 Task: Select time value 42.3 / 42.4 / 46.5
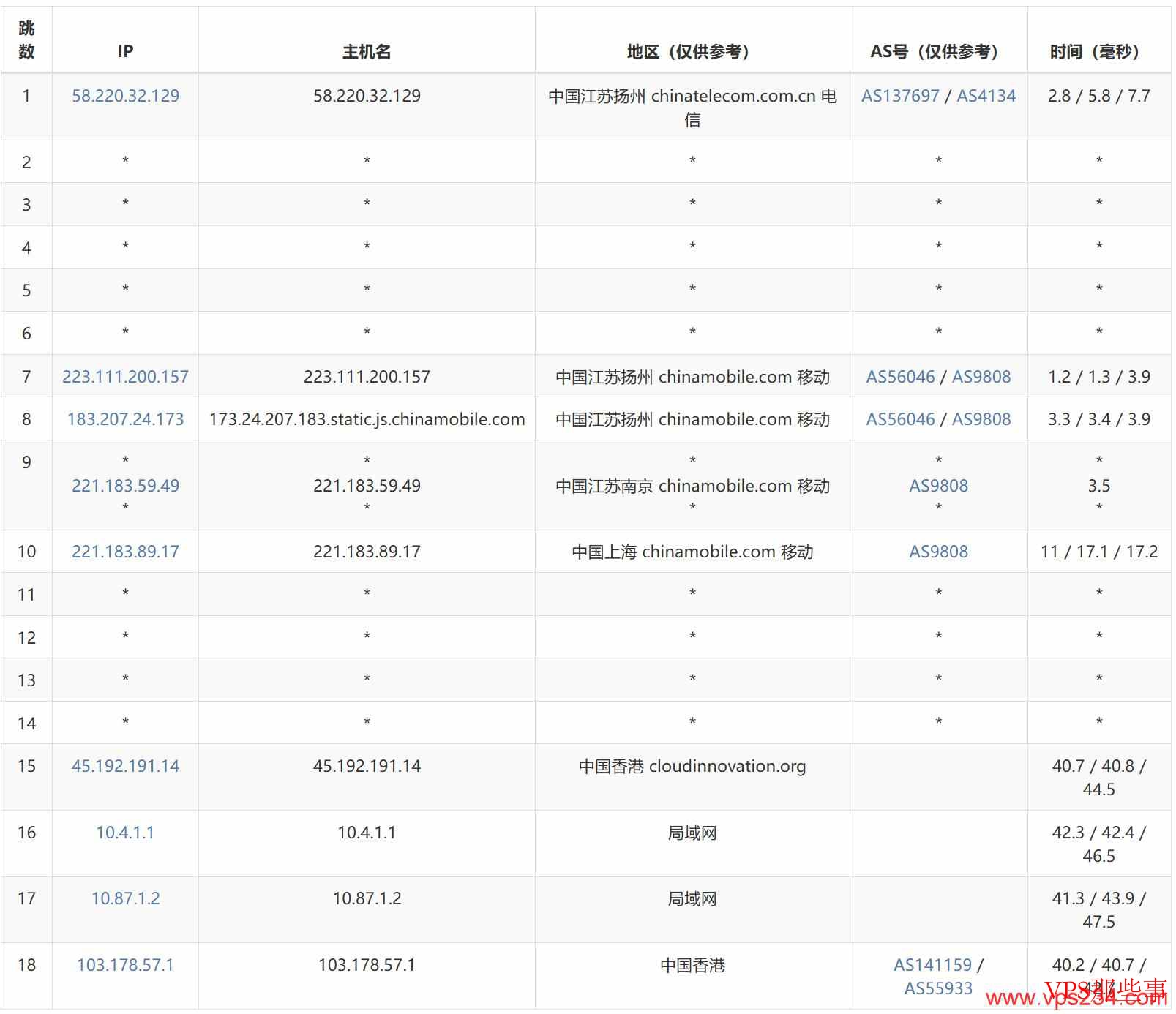pos(1099,844)
